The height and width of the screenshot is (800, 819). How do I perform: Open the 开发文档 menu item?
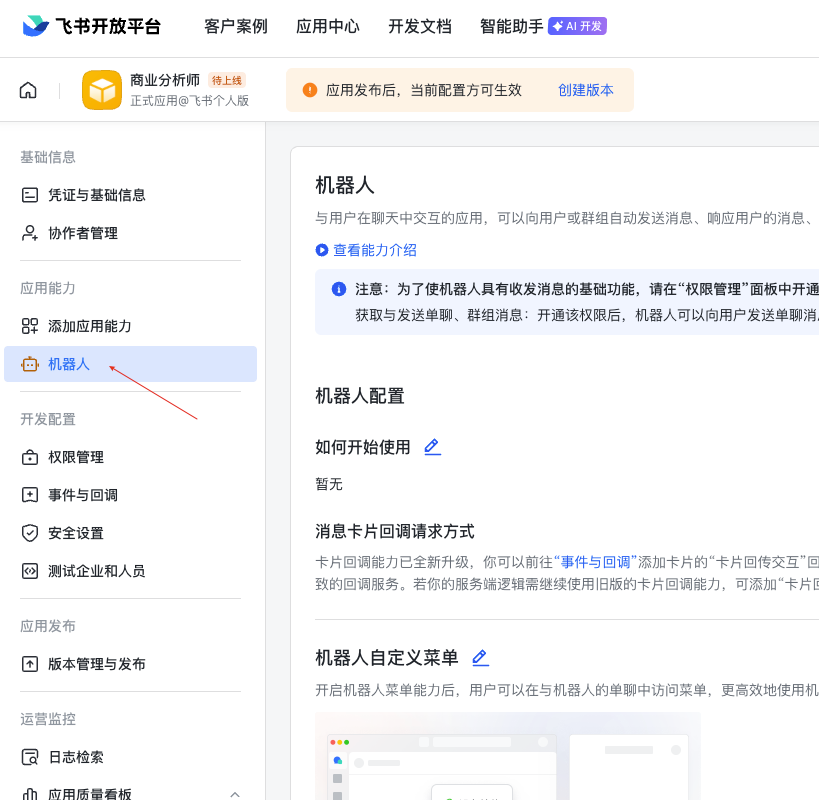pyautogui.click(x=420, y=26)
